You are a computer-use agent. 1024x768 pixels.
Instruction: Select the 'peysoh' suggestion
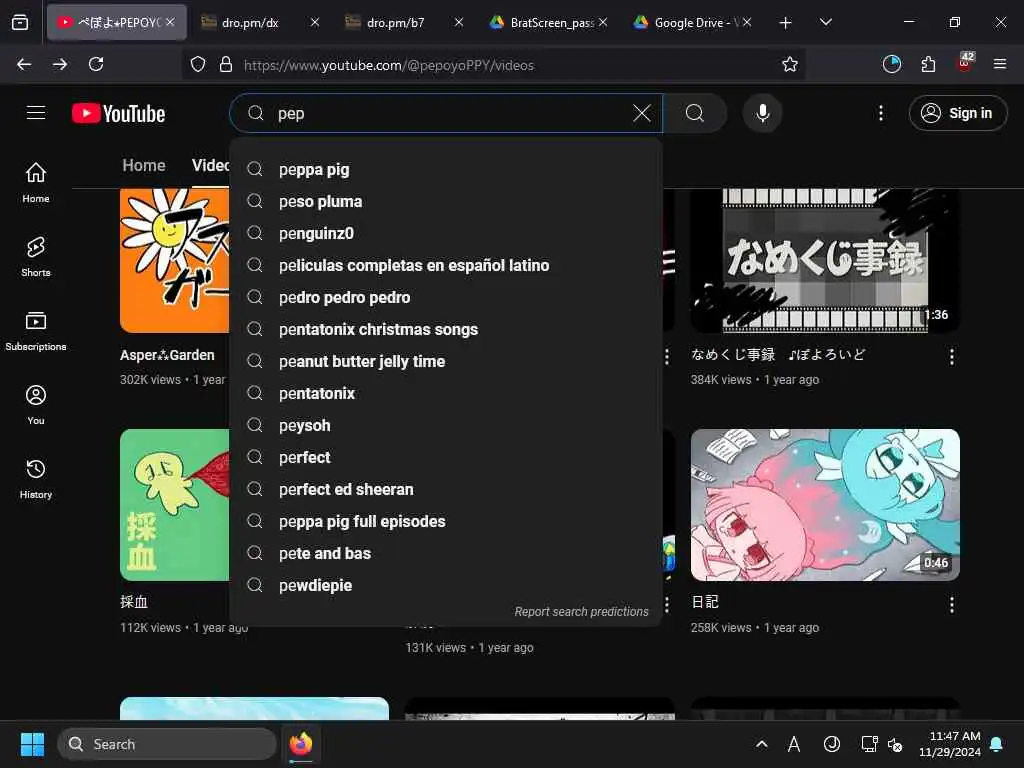(446, 426)
